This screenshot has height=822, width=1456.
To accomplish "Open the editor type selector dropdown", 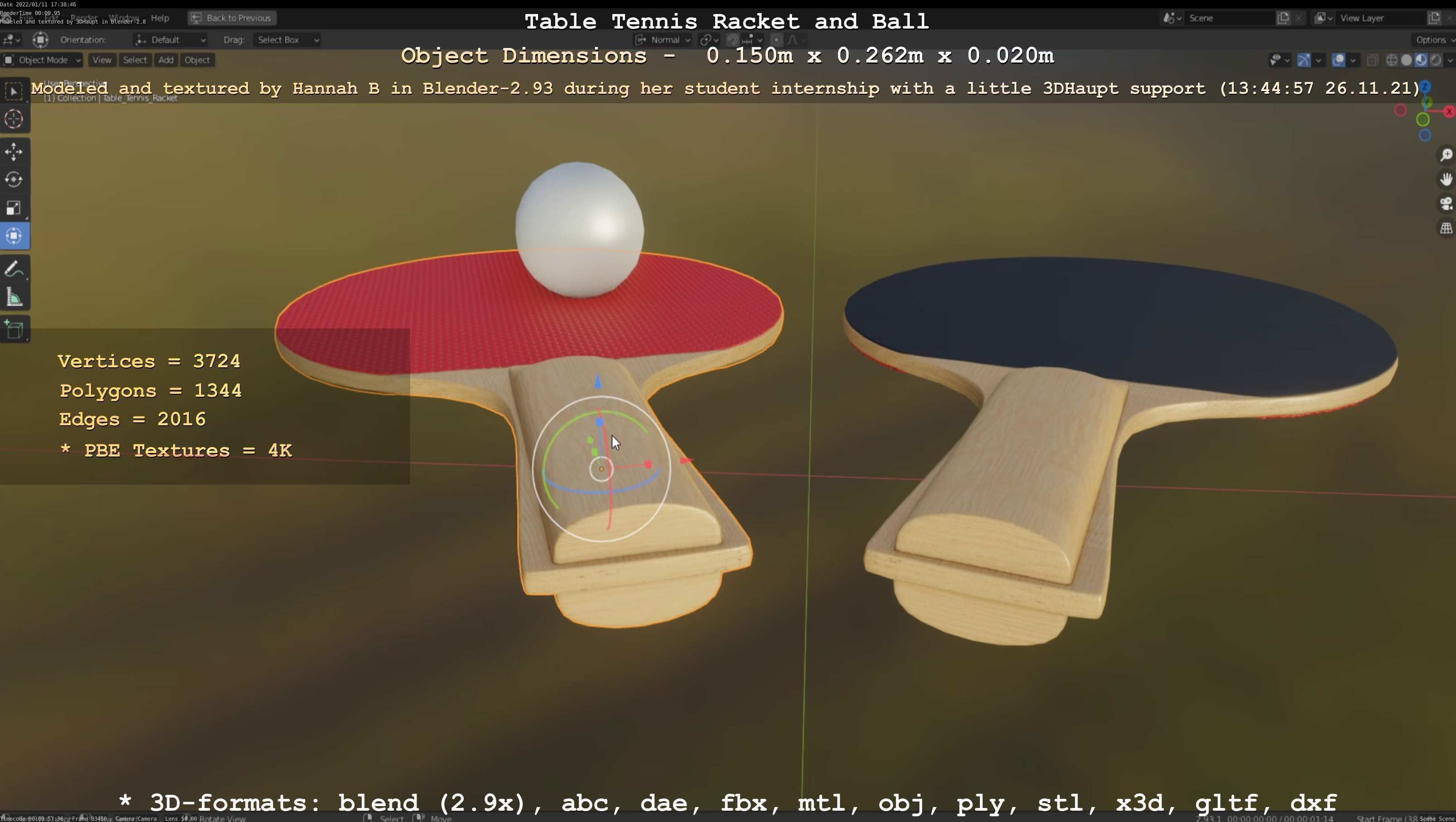I will (x=11, y=39).
